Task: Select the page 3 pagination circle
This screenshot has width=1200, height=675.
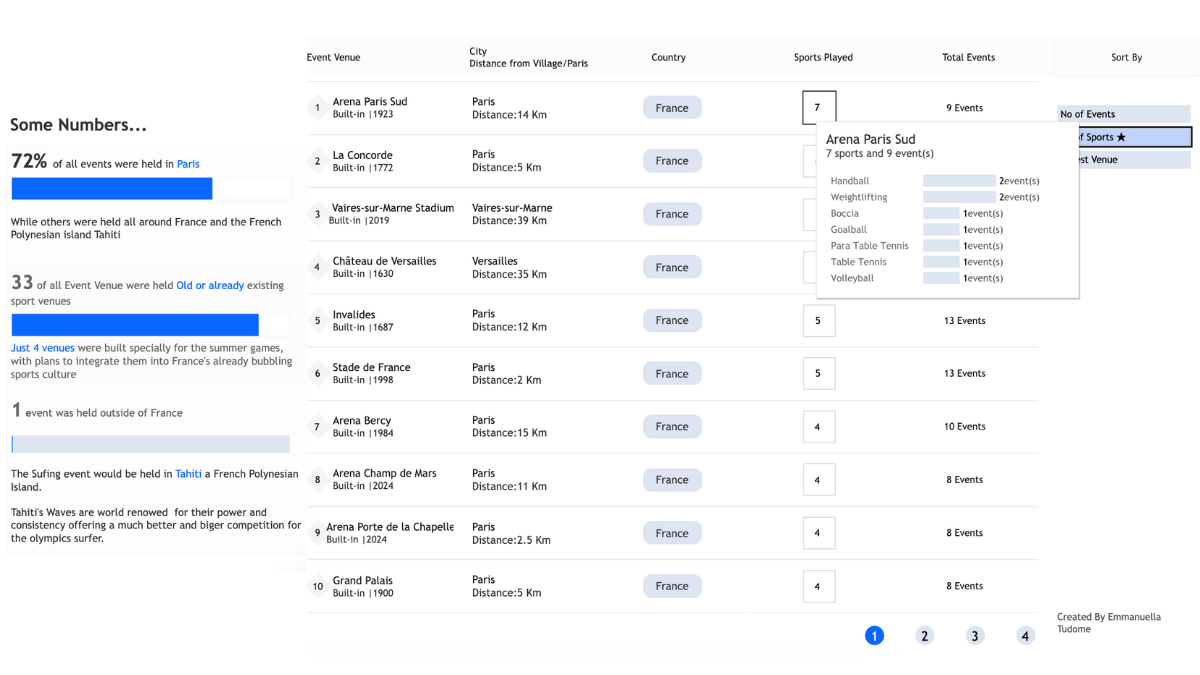Action: point(974,635)
